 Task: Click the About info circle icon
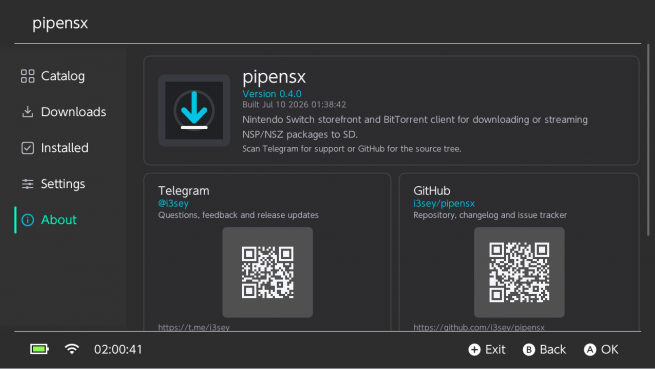tap(28, 220)
